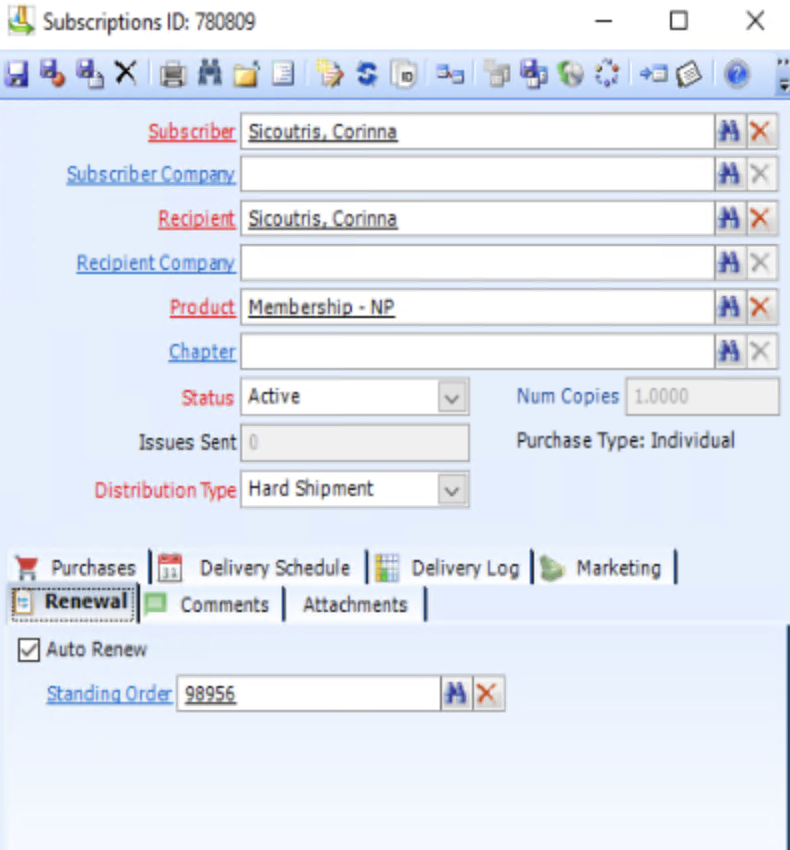Image resolution: width=790 pixels, height=850 pixels.
Task: Expand the Status dropdown
Action: click(453, 397)
